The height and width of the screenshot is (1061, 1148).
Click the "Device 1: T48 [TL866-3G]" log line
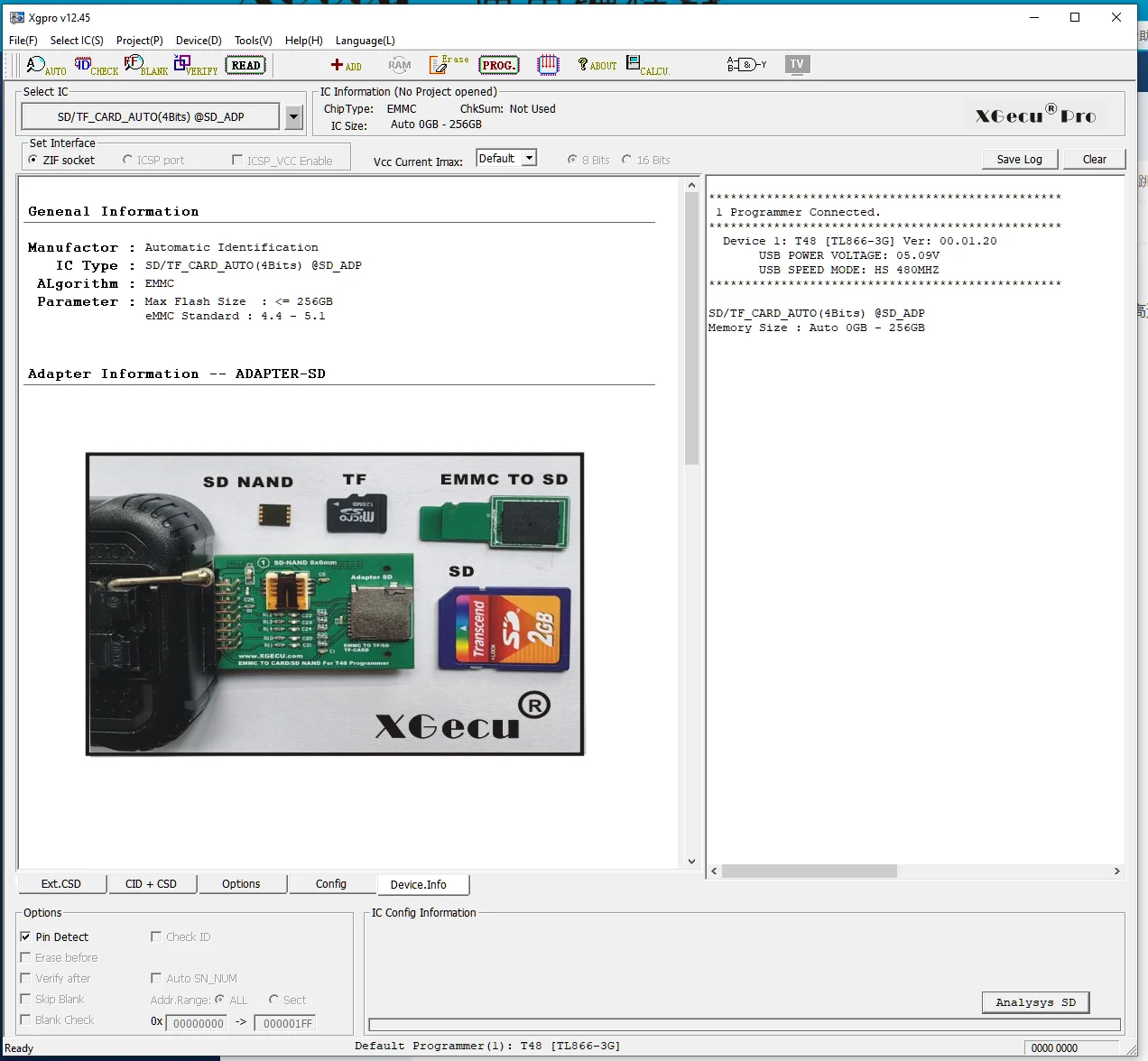pyautogui.click(x=859, y=241)
